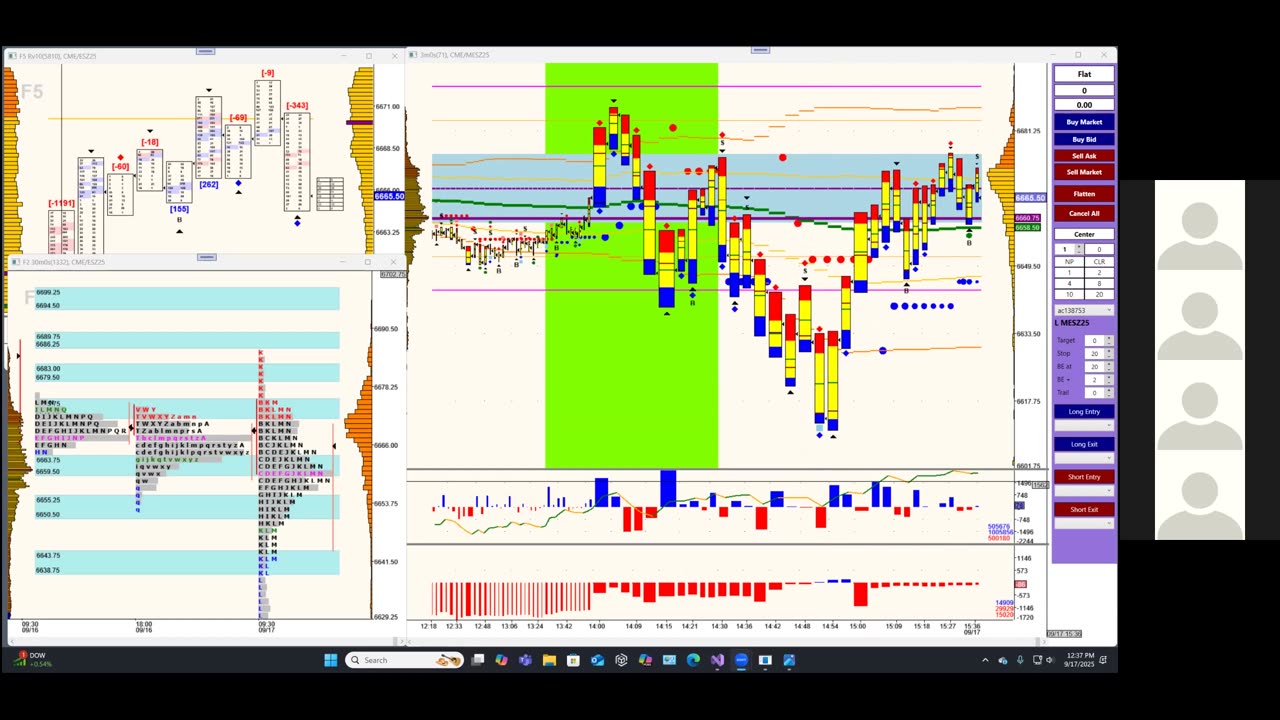The width and height of the screenshot is (1280, 720).
Task: Open Microsoft Teams from the taskbar
Action: point(525,660)
